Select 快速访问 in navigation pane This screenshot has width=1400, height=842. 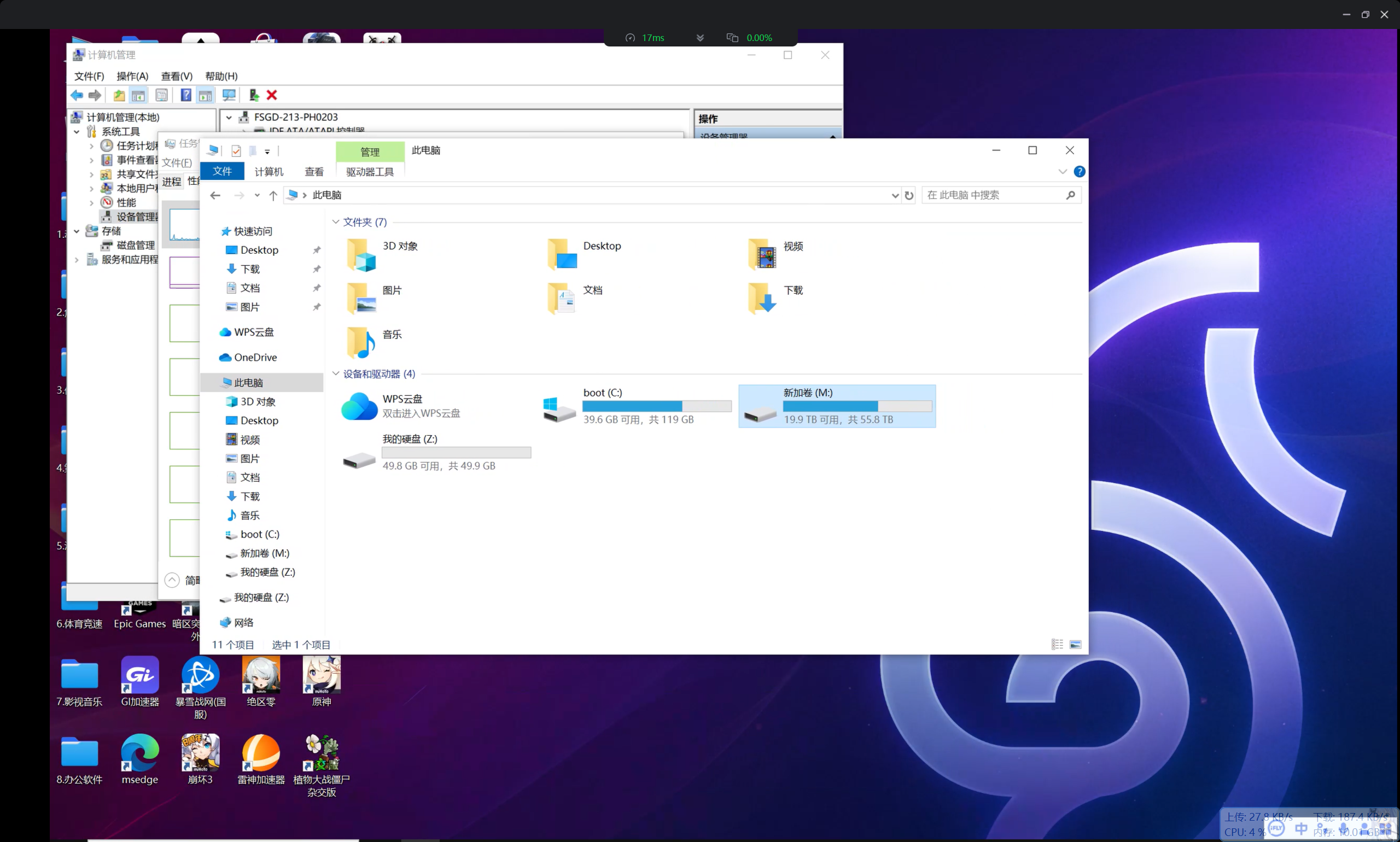247,231
